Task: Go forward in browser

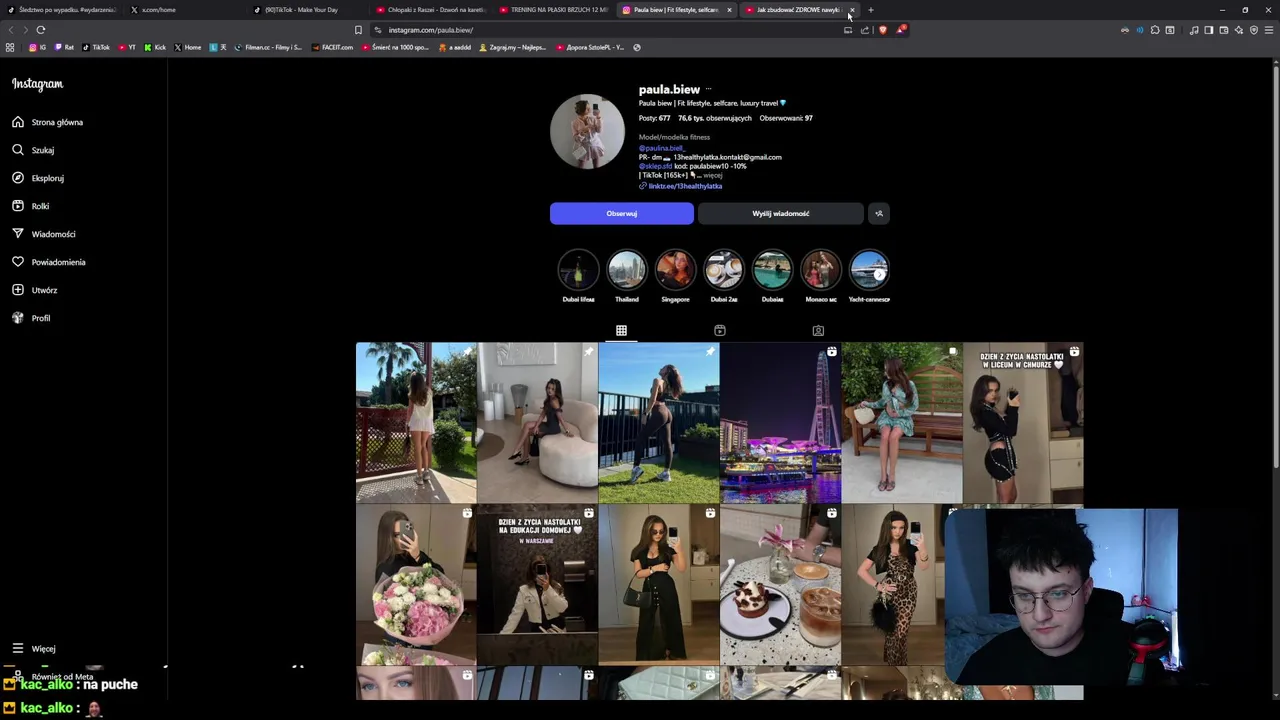Action: 25,30
